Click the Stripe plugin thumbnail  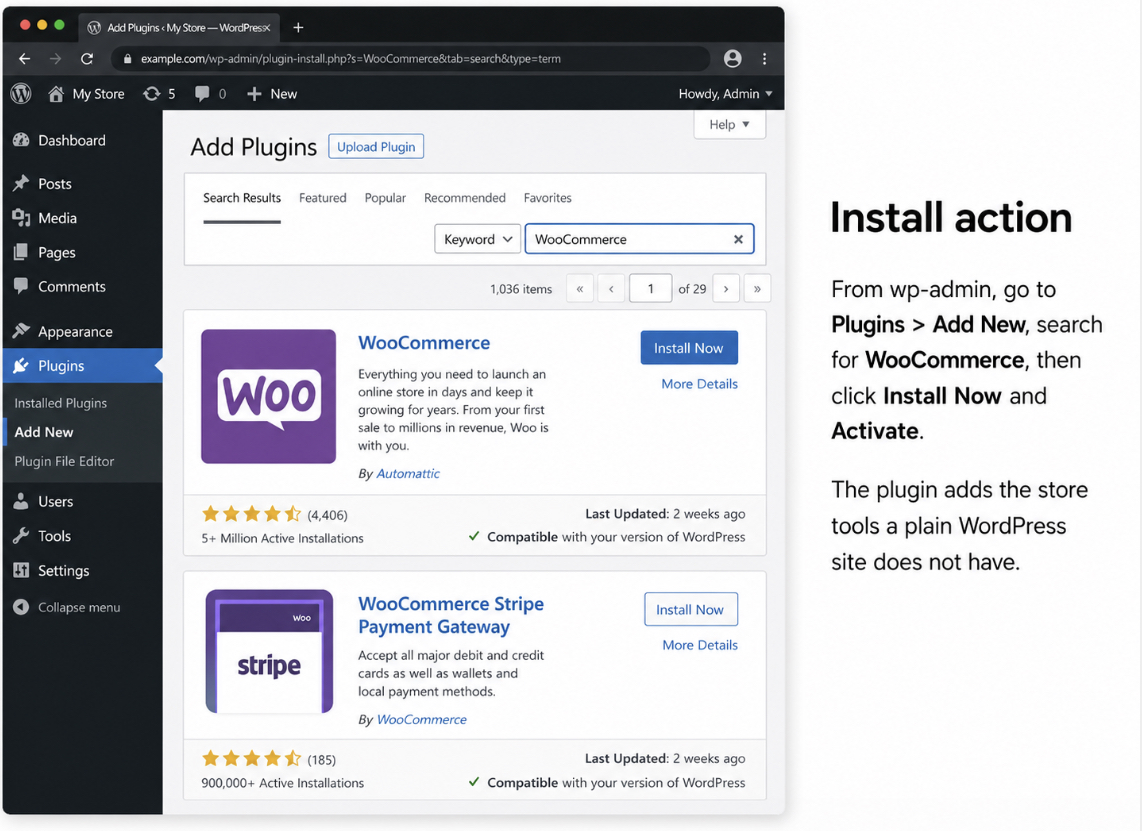[x=269, y=652]
